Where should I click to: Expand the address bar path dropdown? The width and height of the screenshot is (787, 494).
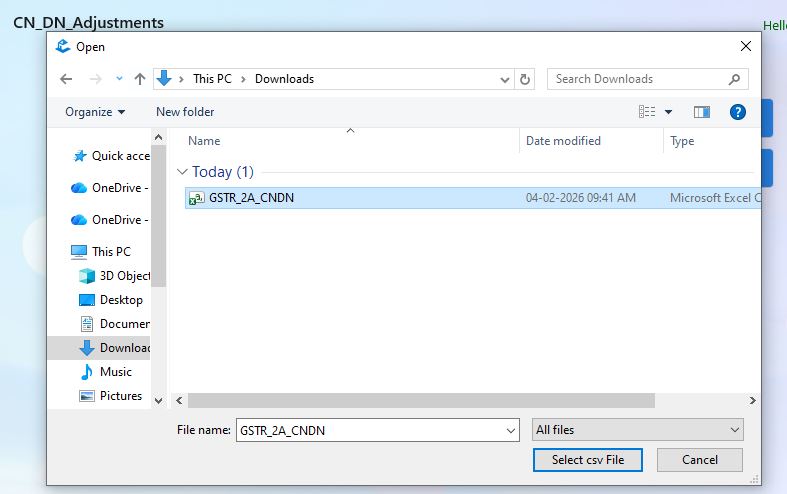coord(505,79)
